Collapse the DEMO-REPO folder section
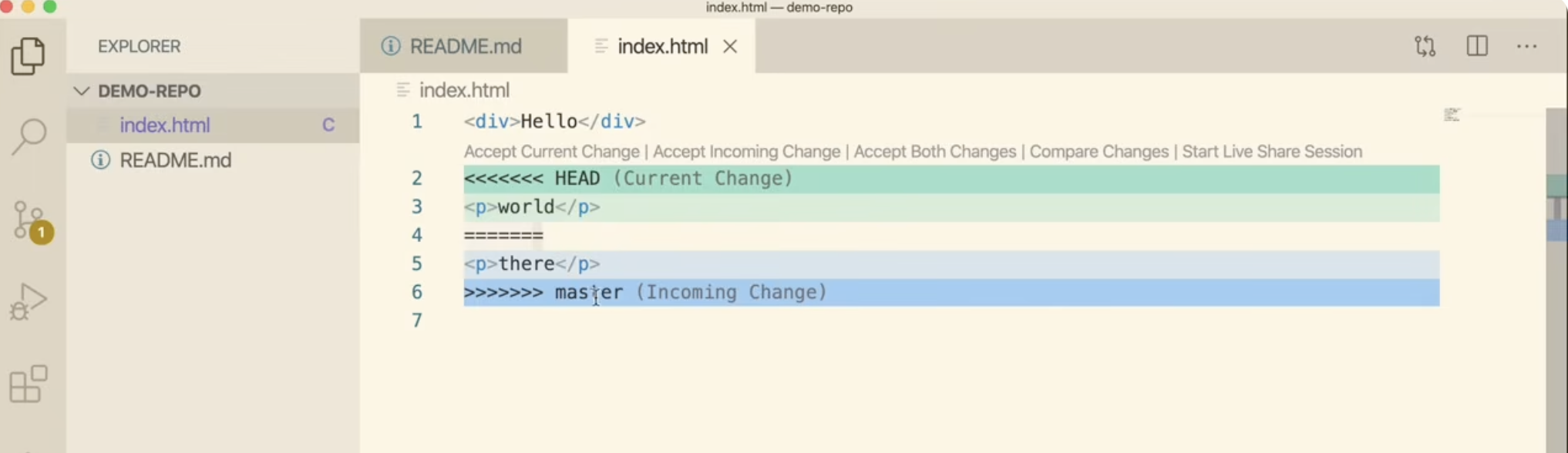 82,91
